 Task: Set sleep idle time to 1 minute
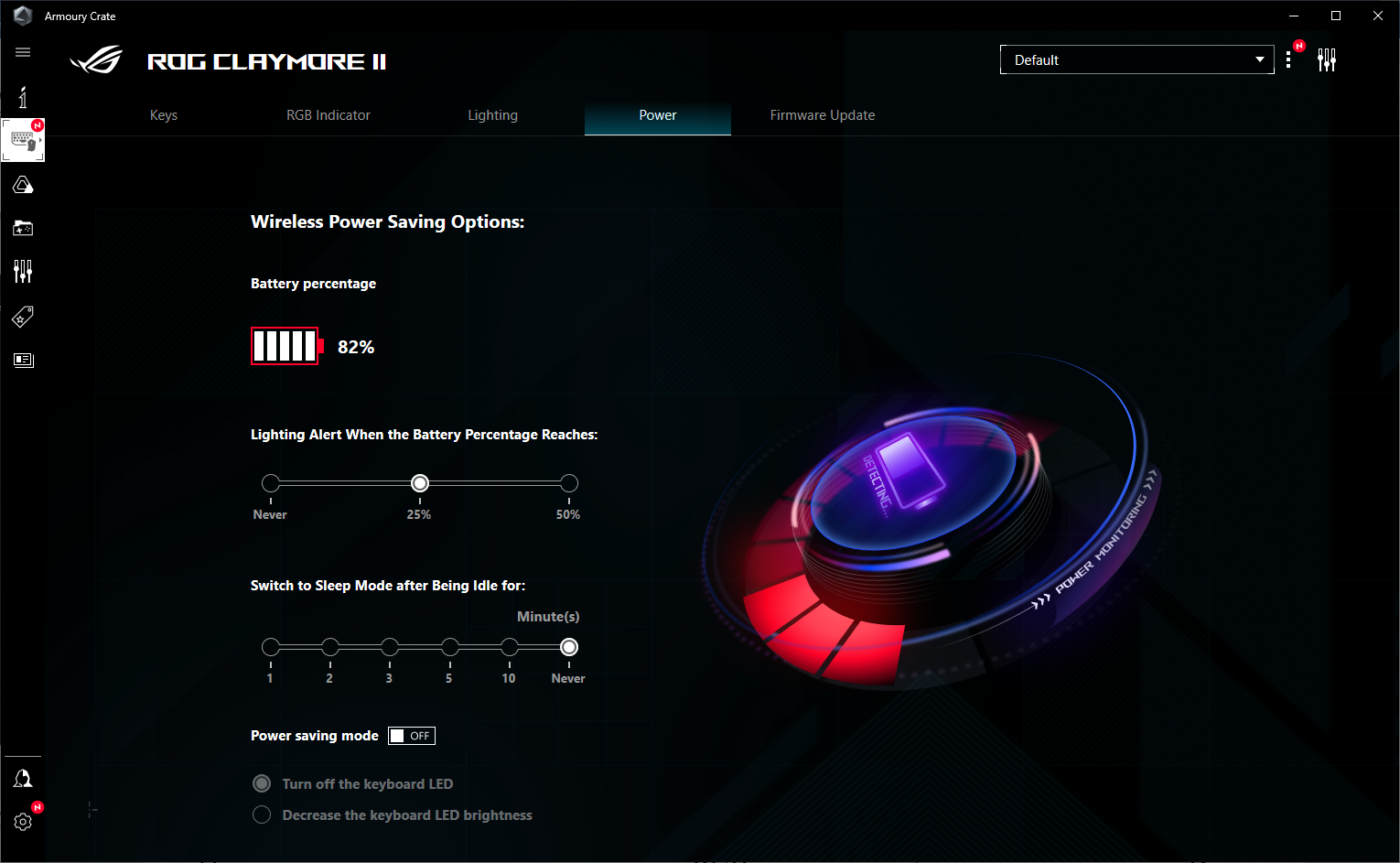point(271,647)
